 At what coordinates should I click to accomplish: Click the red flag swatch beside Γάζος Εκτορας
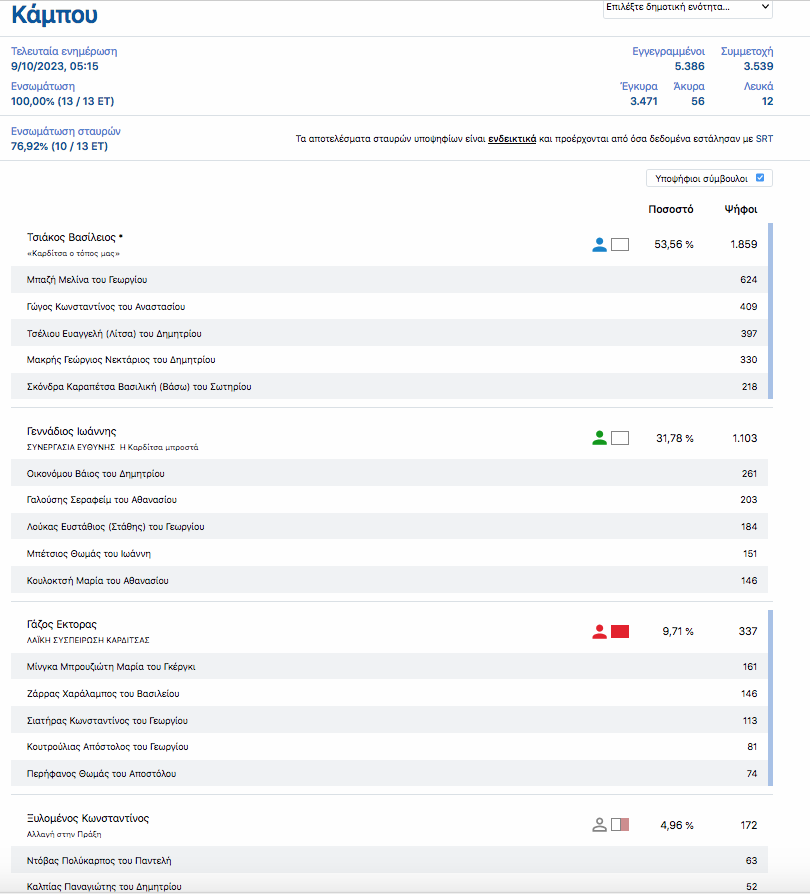pyautogui.click(x=620, y=631)
